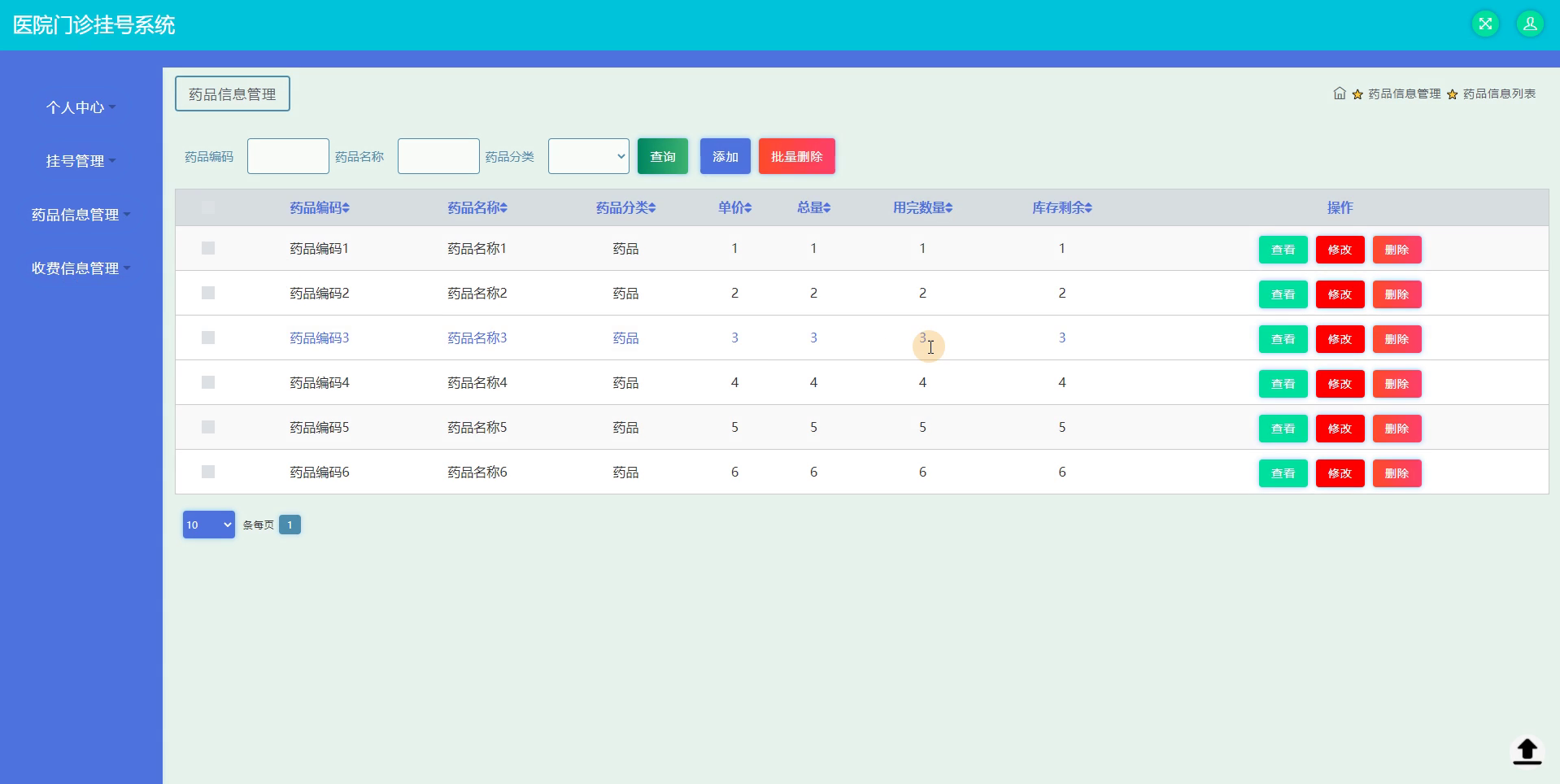Image resolution: width=1560 pixels, height=784 pixels.
Task: Click 查看 for 药品编码5 row
Action: pyautogui.click(x=1283, y=429)
